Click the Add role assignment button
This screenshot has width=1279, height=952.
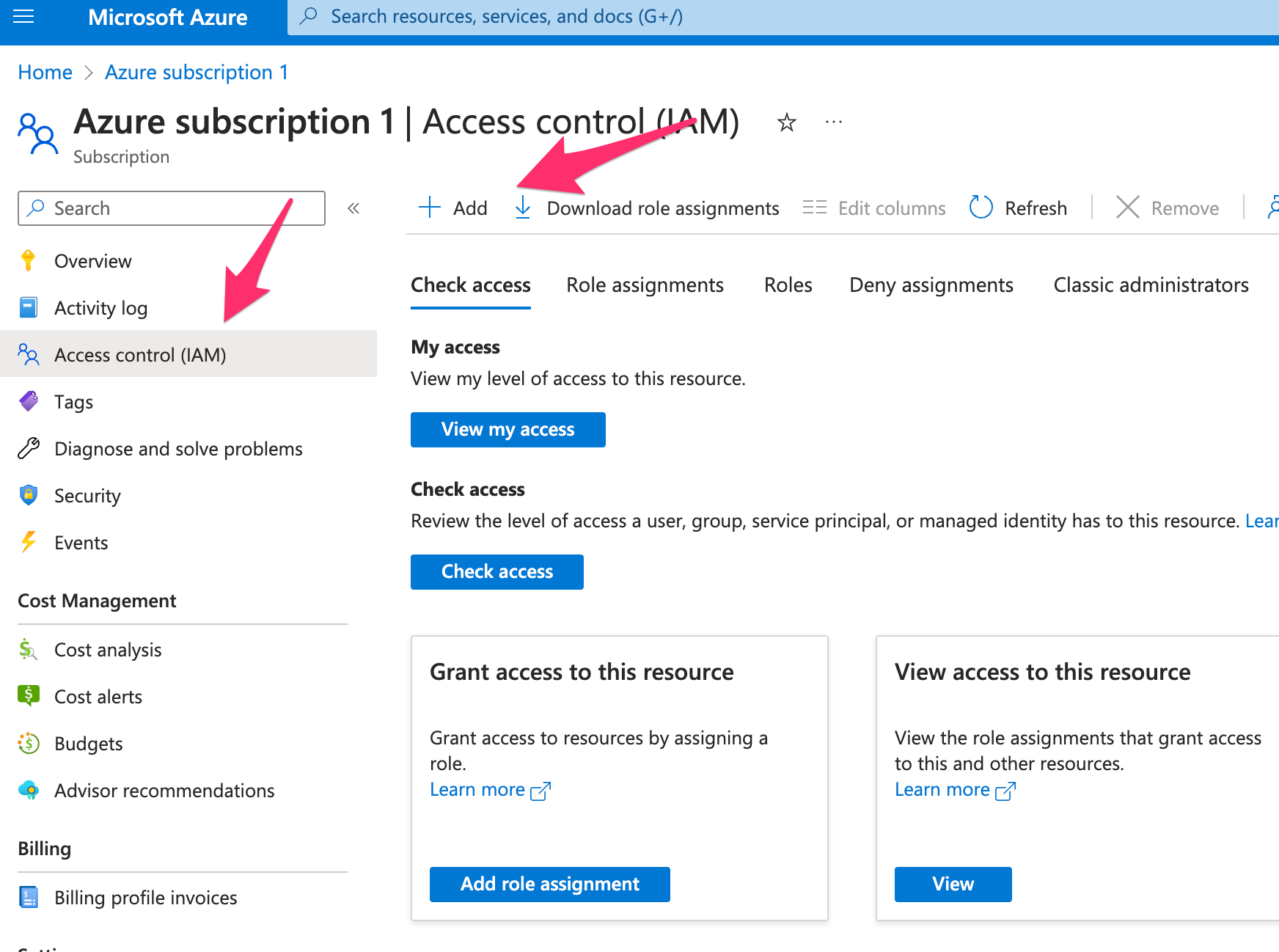pos(550,884)
